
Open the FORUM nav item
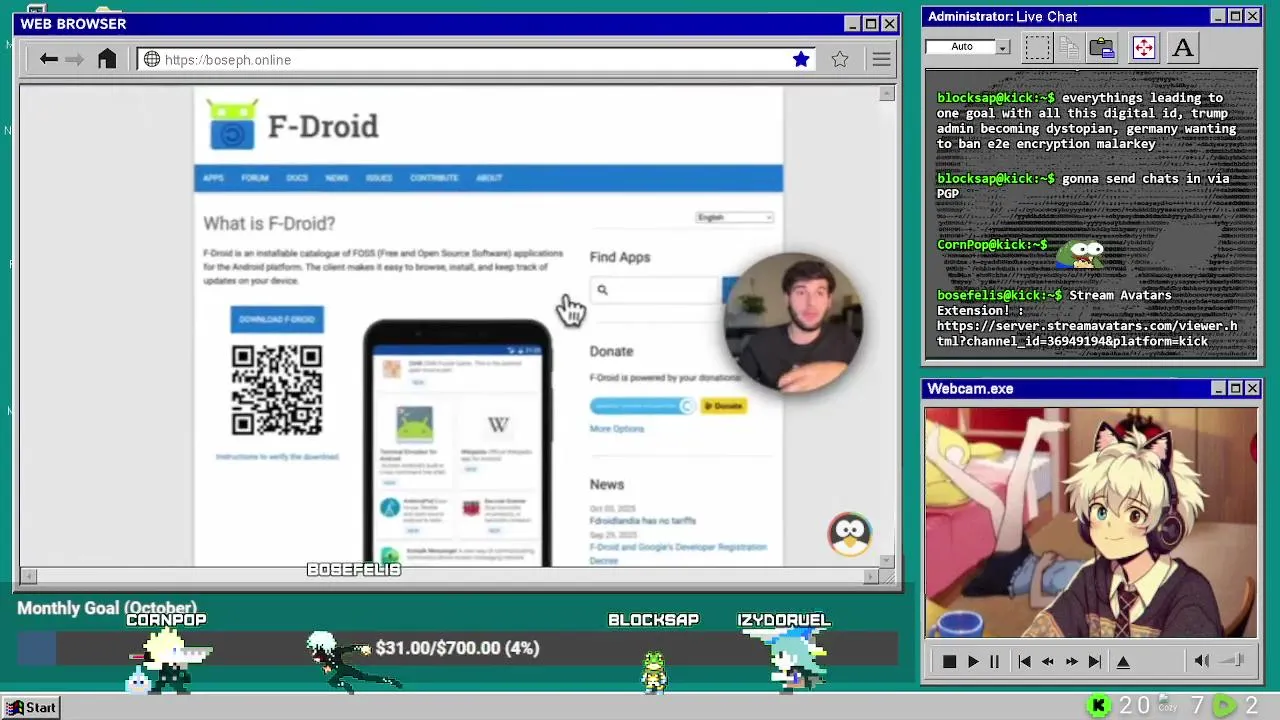[x=255, y=178]
